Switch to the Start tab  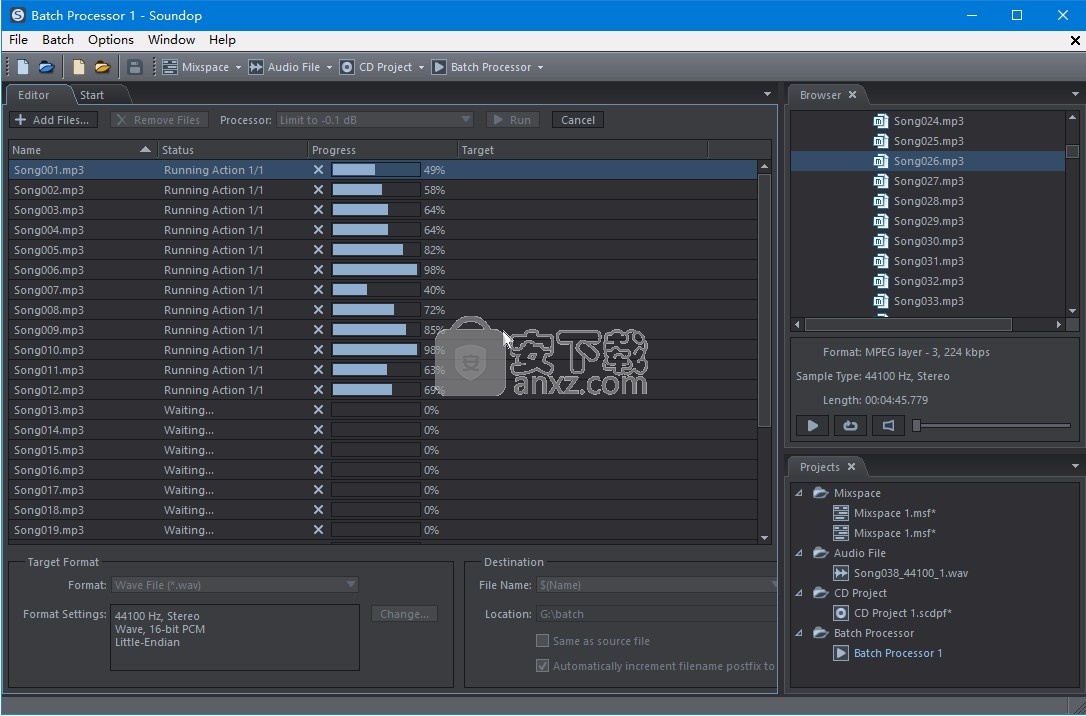[x=93, y=95]
